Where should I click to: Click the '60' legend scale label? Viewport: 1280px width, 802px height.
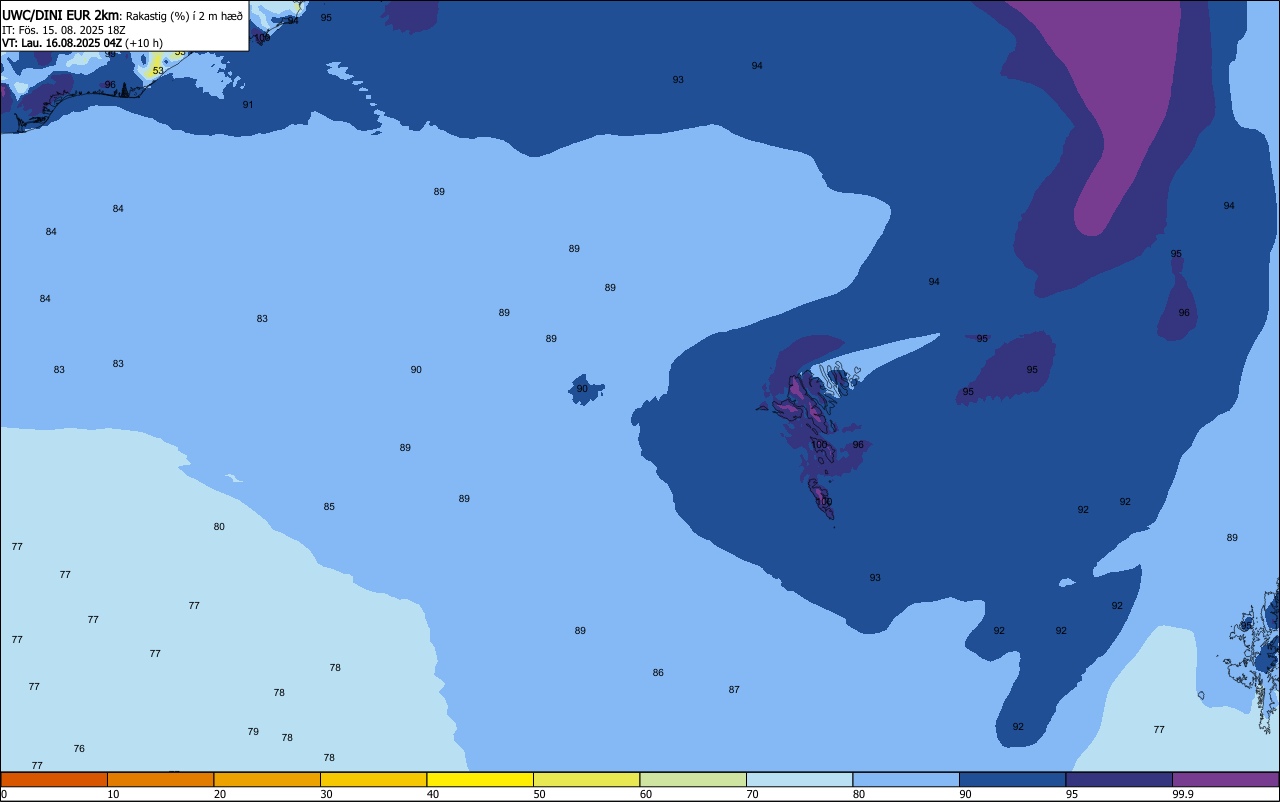[646, 794]
